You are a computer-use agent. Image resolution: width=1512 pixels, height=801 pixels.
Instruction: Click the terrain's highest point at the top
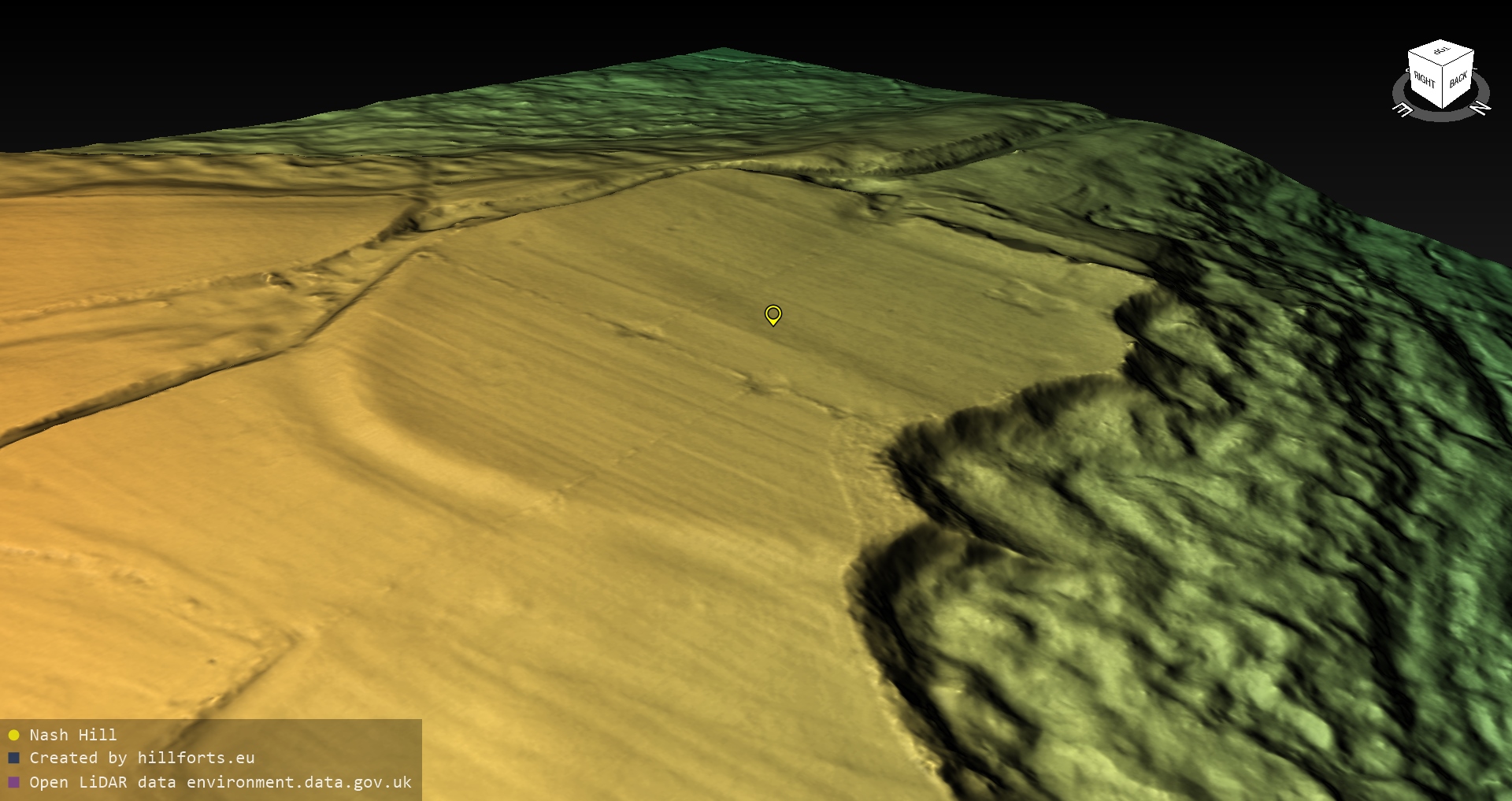point(721,52)
